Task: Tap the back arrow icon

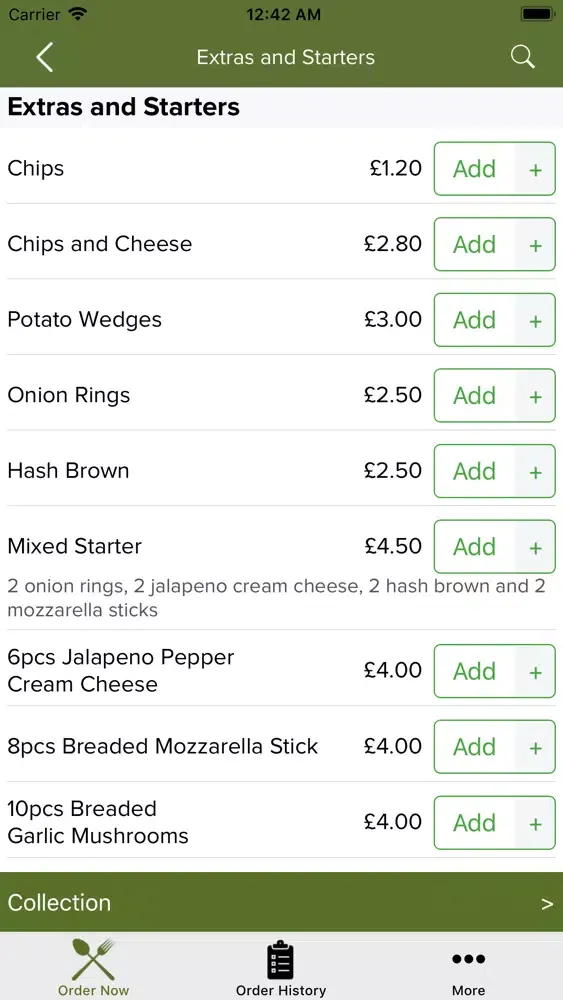Action: click(45, 57)
